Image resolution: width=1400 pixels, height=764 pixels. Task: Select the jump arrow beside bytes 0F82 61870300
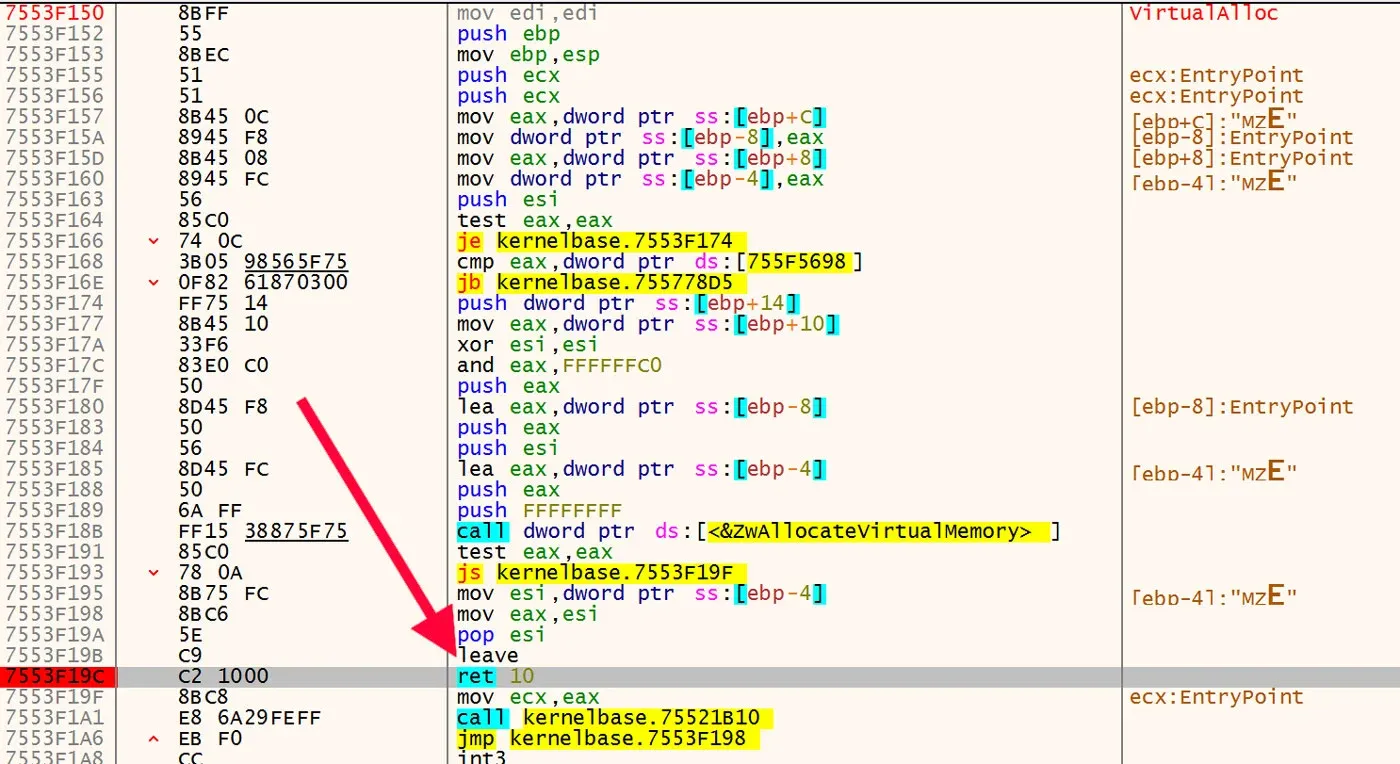pyautogui.click(x=153, y=282)
